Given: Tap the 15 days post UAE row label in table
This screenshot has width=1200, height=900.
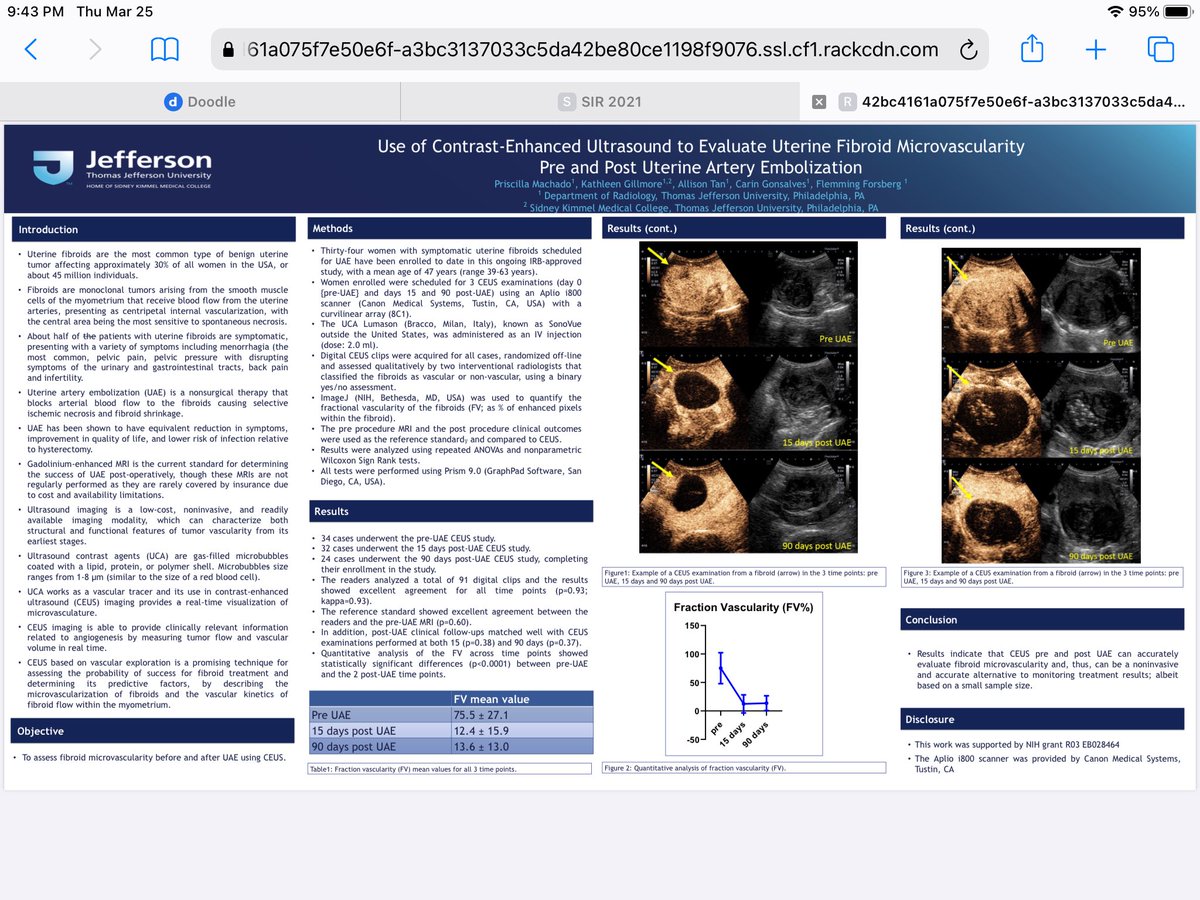Looking at the screenshot, I should 380,731.
